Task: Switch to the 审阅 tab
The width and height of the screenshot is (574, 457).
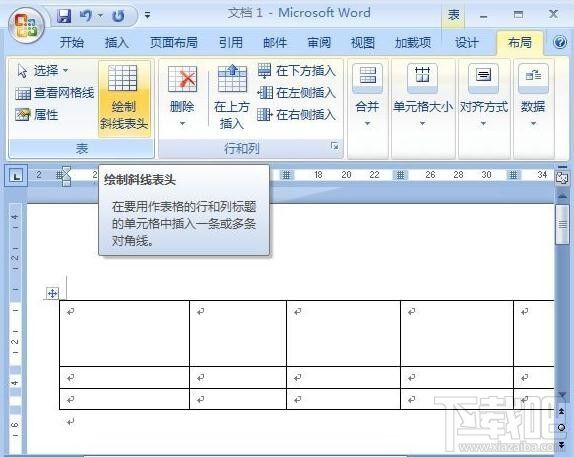Action: click(319, 43)
